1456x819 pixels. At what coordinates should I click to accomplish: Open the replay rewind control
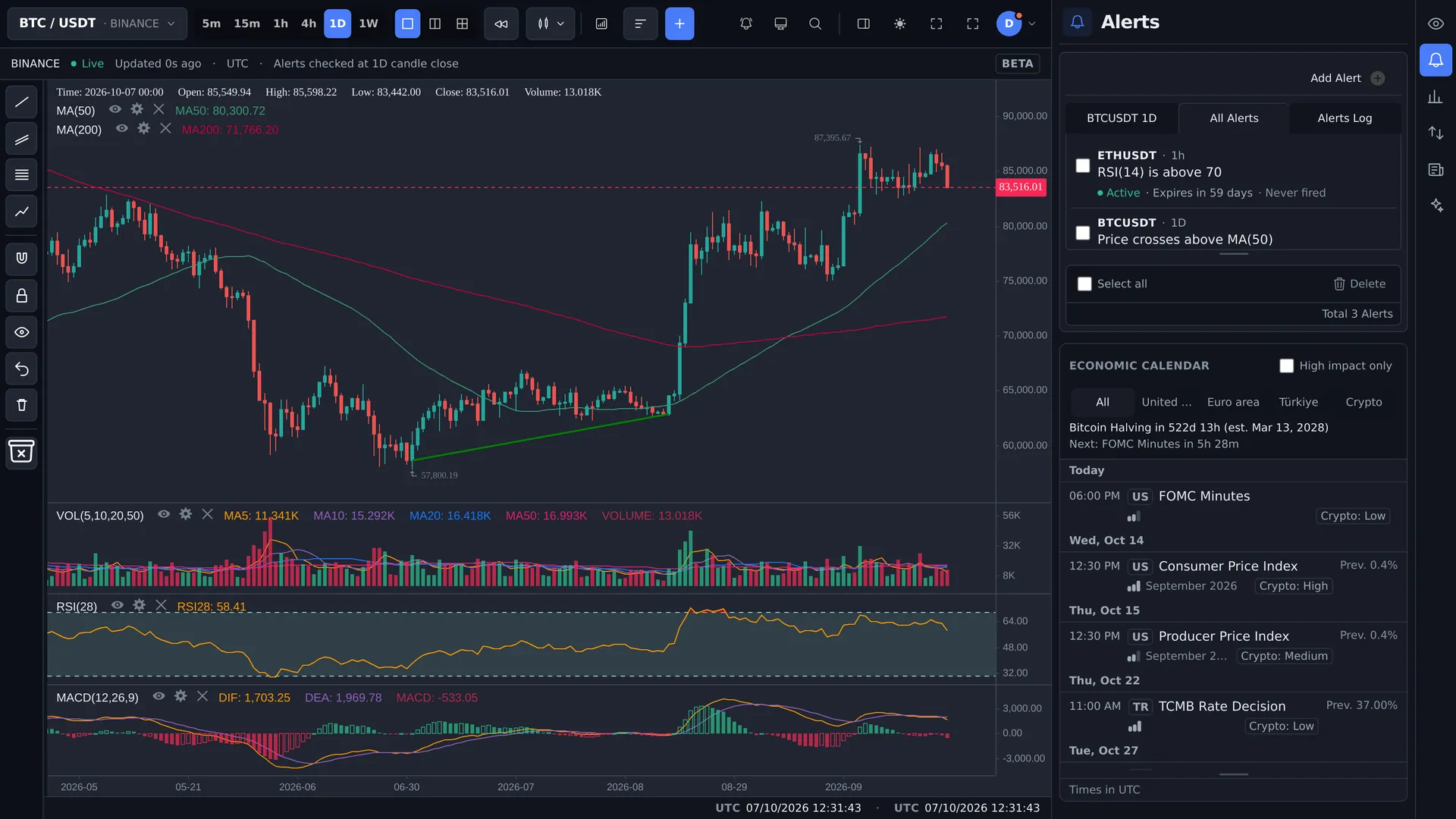(x=501, y=24)
